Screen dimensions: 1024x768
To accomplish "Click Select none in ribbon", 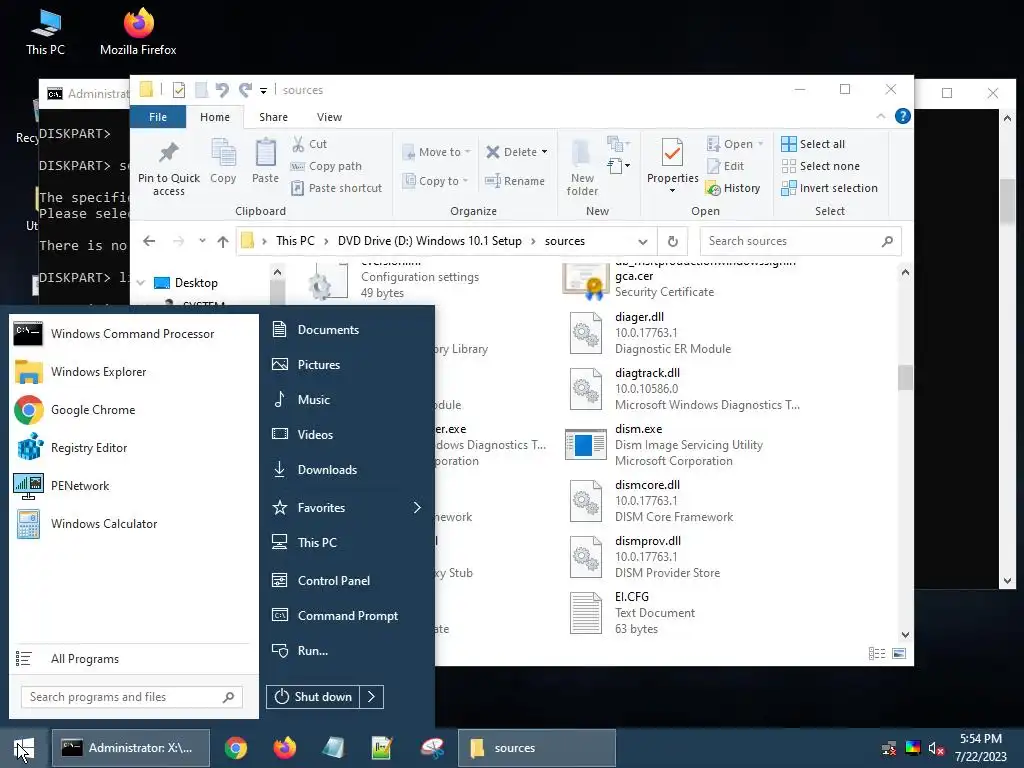I will click(x=821, y=166).
